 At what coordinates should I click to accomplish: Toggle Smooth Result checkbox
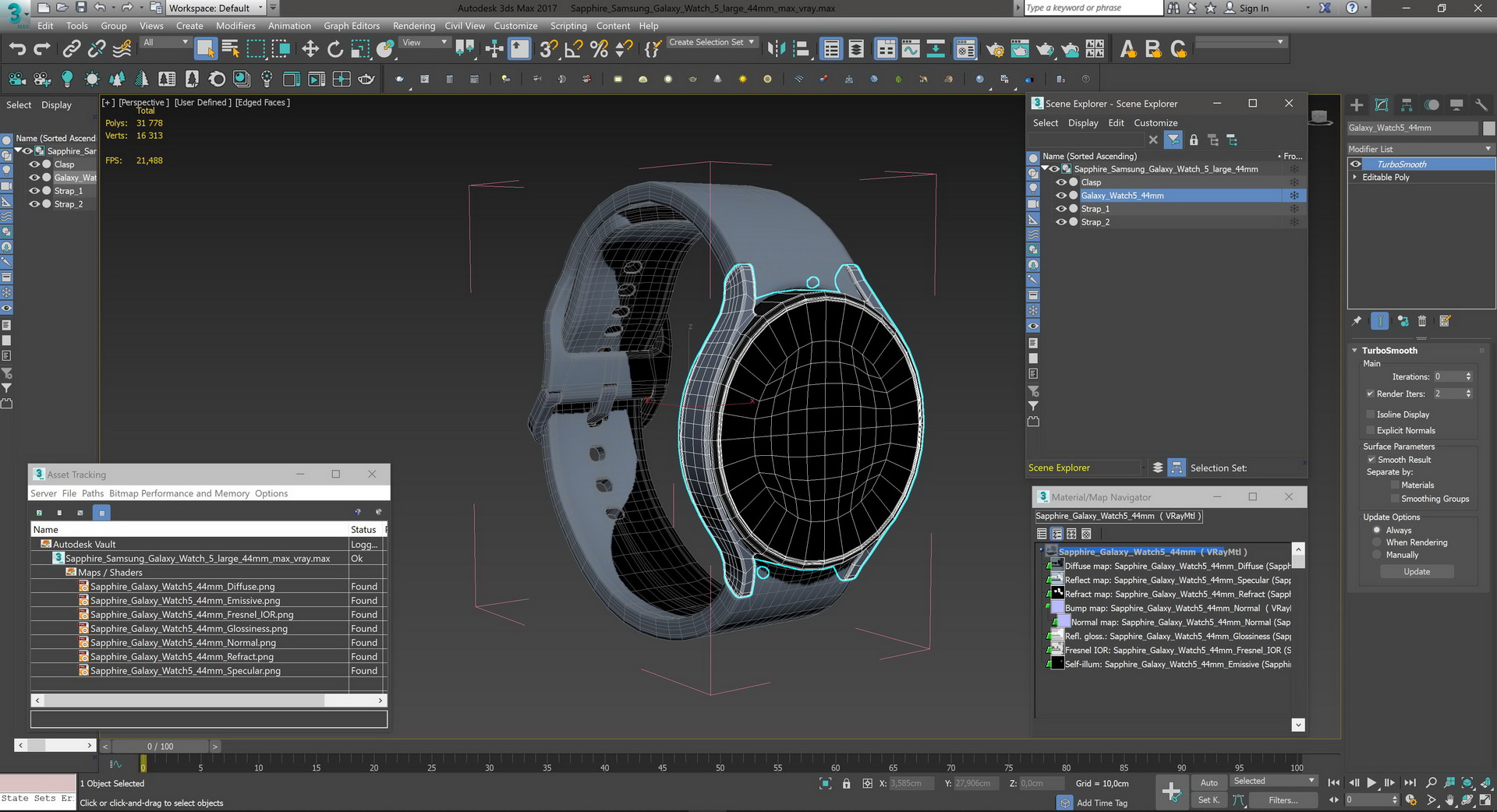click(1371, 460)
